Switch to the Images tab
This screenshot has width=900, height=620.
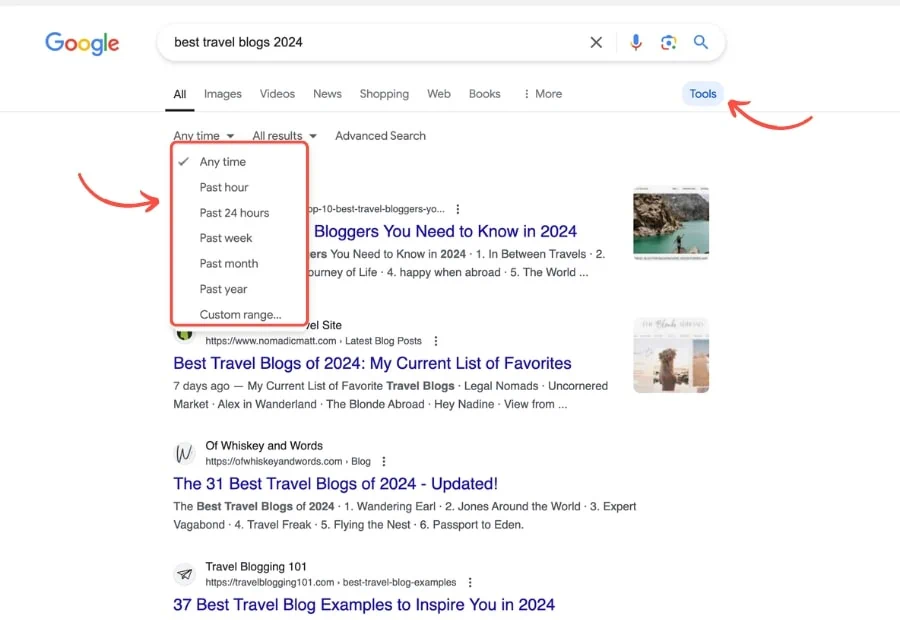click(223, 94)
